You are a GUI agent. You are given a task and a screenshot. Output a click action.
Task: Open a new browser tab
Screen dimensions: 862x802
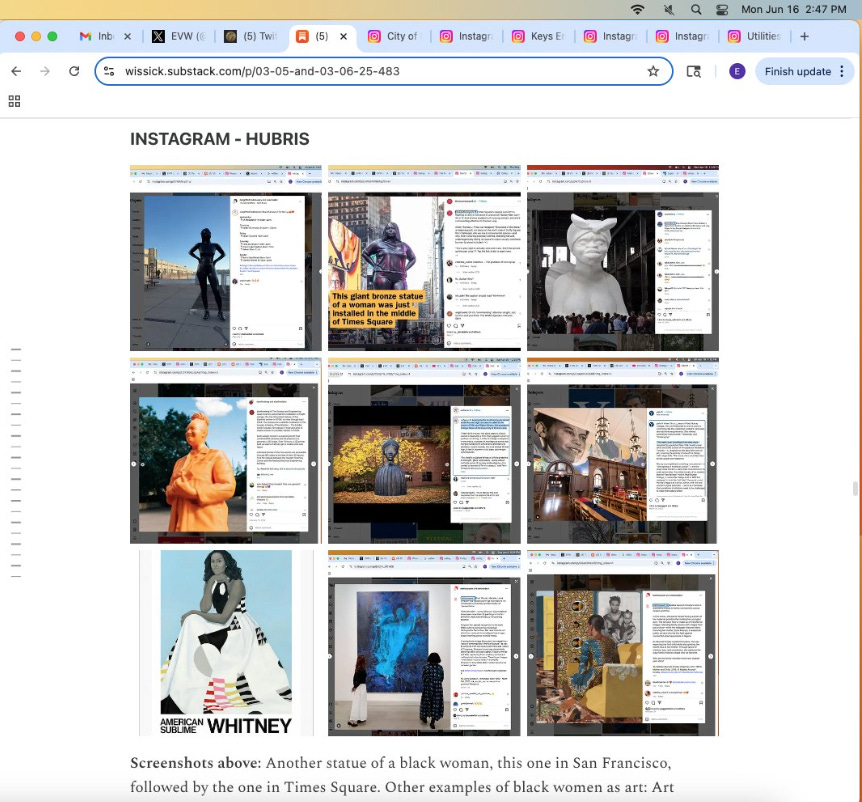804,36
